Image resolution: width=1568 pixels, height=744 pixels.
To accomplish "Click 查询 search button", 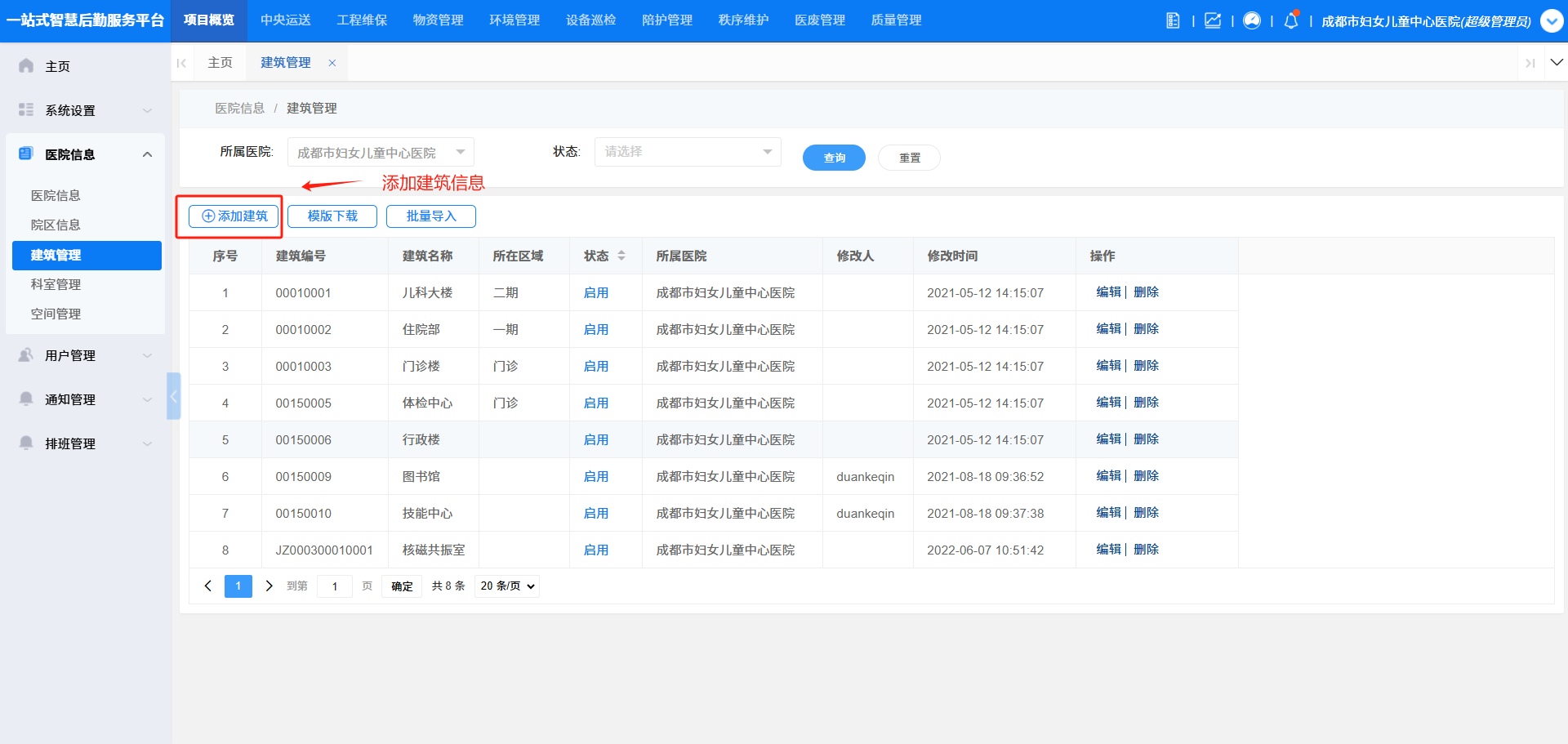I will click(x=834, y=158).
